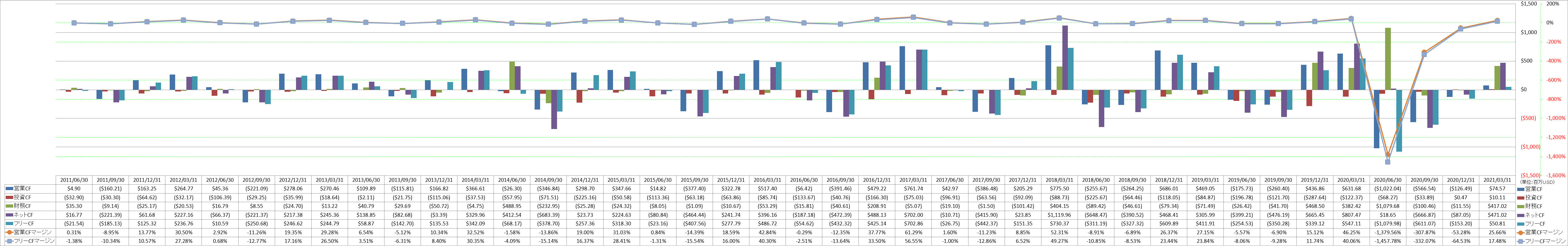This screenshot has width=1568, height=246.
Task: Select the $4.90 operating CF cell
Action: click(x=74, y=188)
